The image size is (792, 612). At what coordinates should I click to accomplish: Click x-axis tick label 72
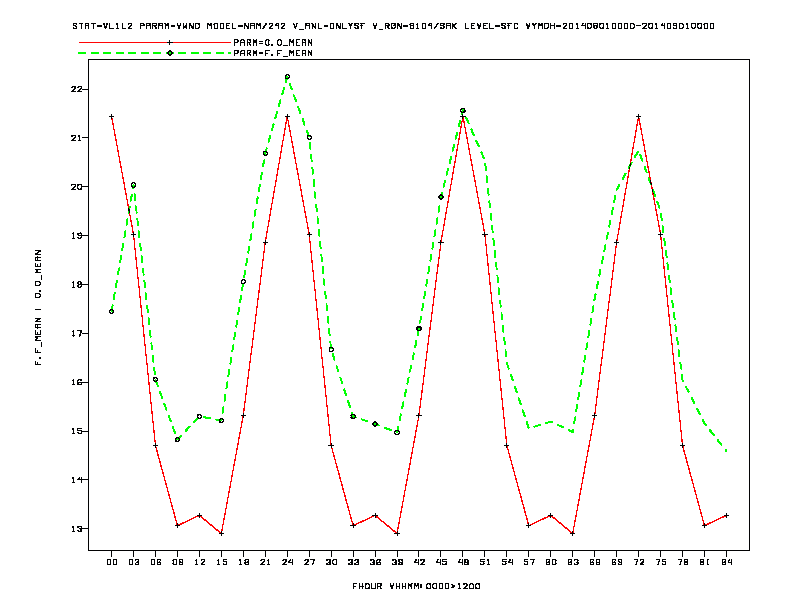(x=638, y=562)
